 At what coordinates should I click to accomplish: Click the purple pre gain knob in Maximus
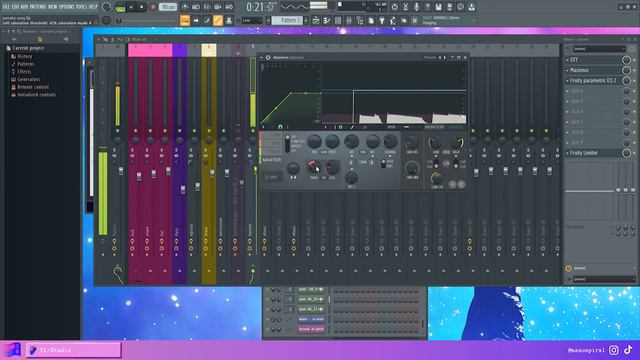click(x=314, y=142)
